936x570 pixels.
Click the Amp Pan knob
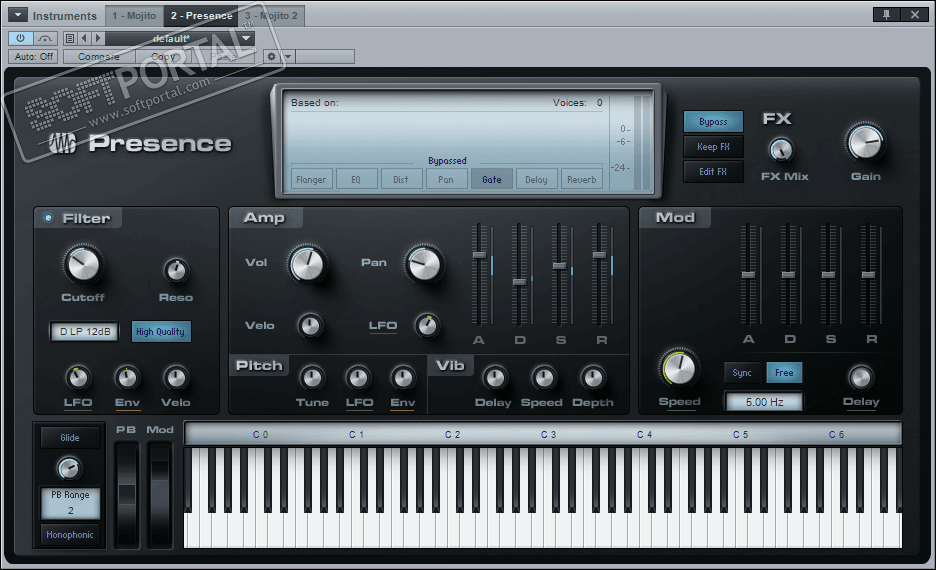click(424, 263)
